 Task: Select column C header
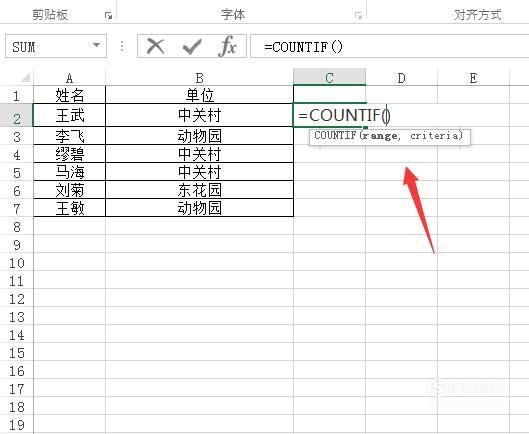tap(330, 77)
